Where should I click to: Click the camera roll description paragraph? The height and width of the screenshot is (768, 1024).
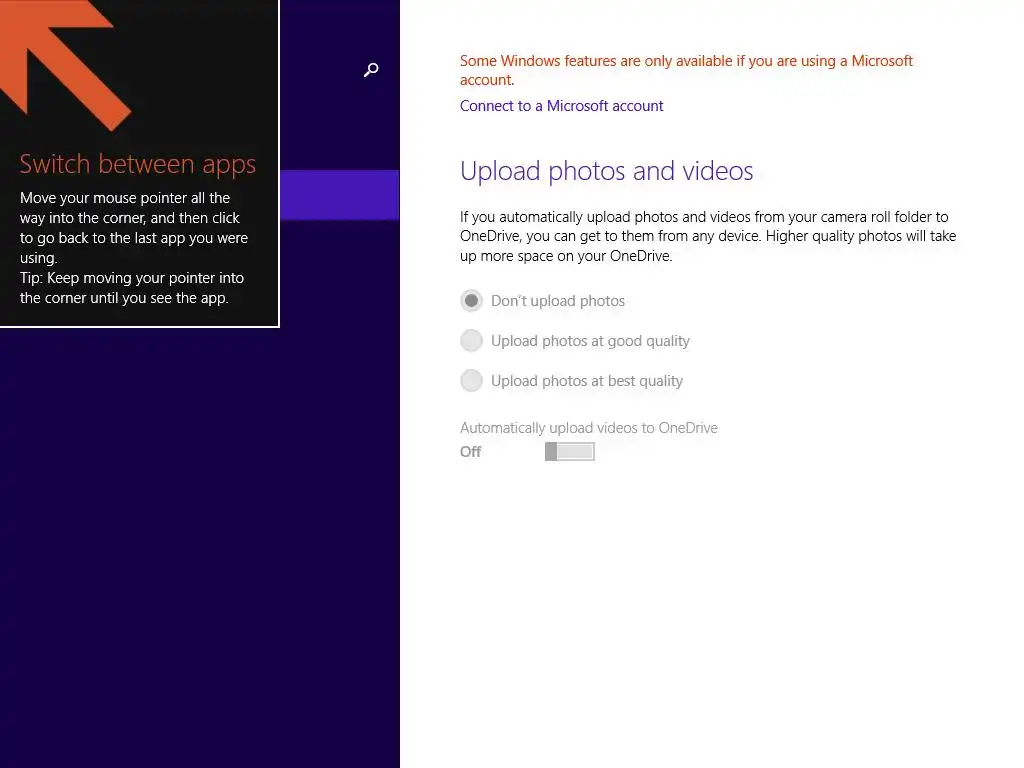(x=708, y=236)
